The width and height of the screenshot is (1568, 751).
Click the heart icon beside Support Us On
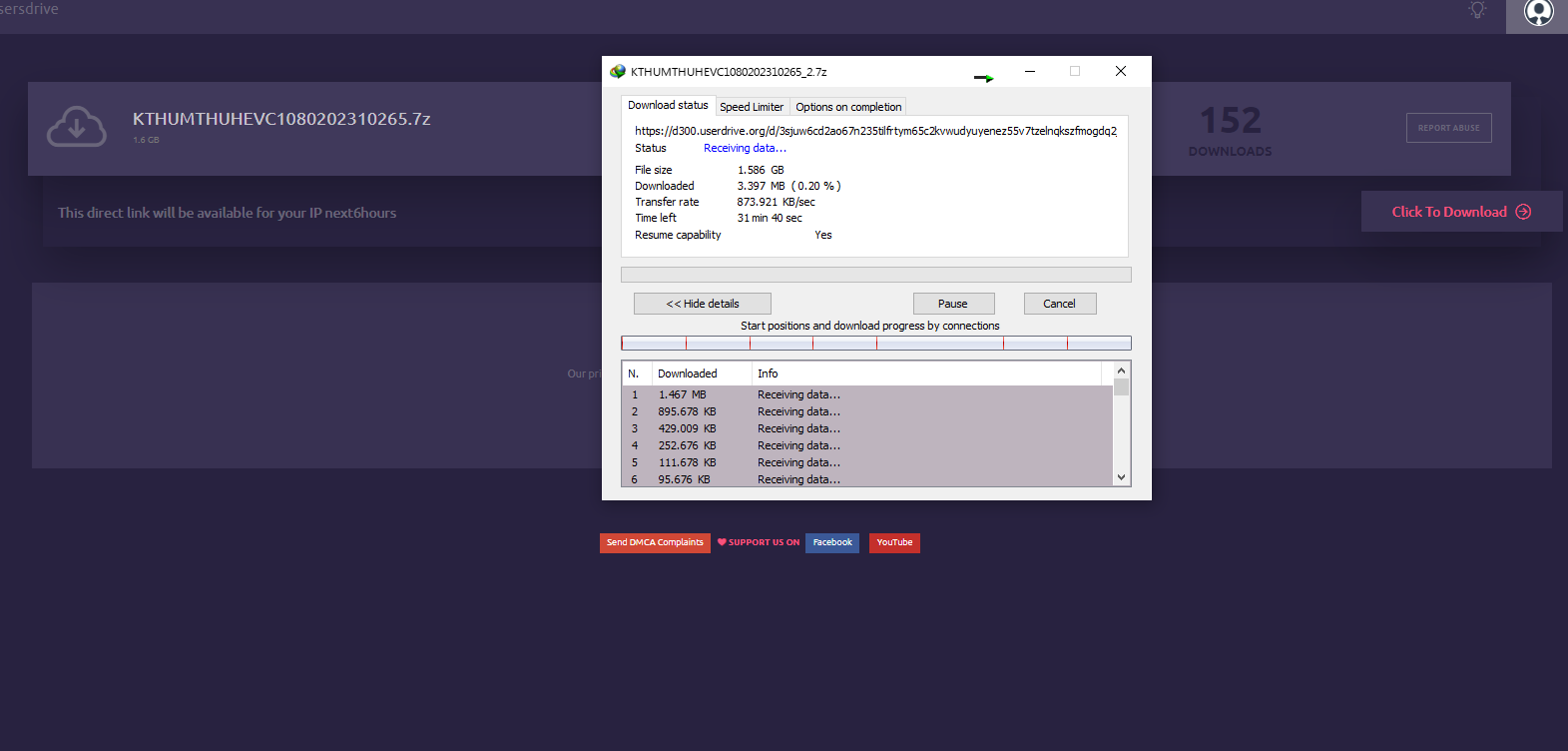point(722,542)
